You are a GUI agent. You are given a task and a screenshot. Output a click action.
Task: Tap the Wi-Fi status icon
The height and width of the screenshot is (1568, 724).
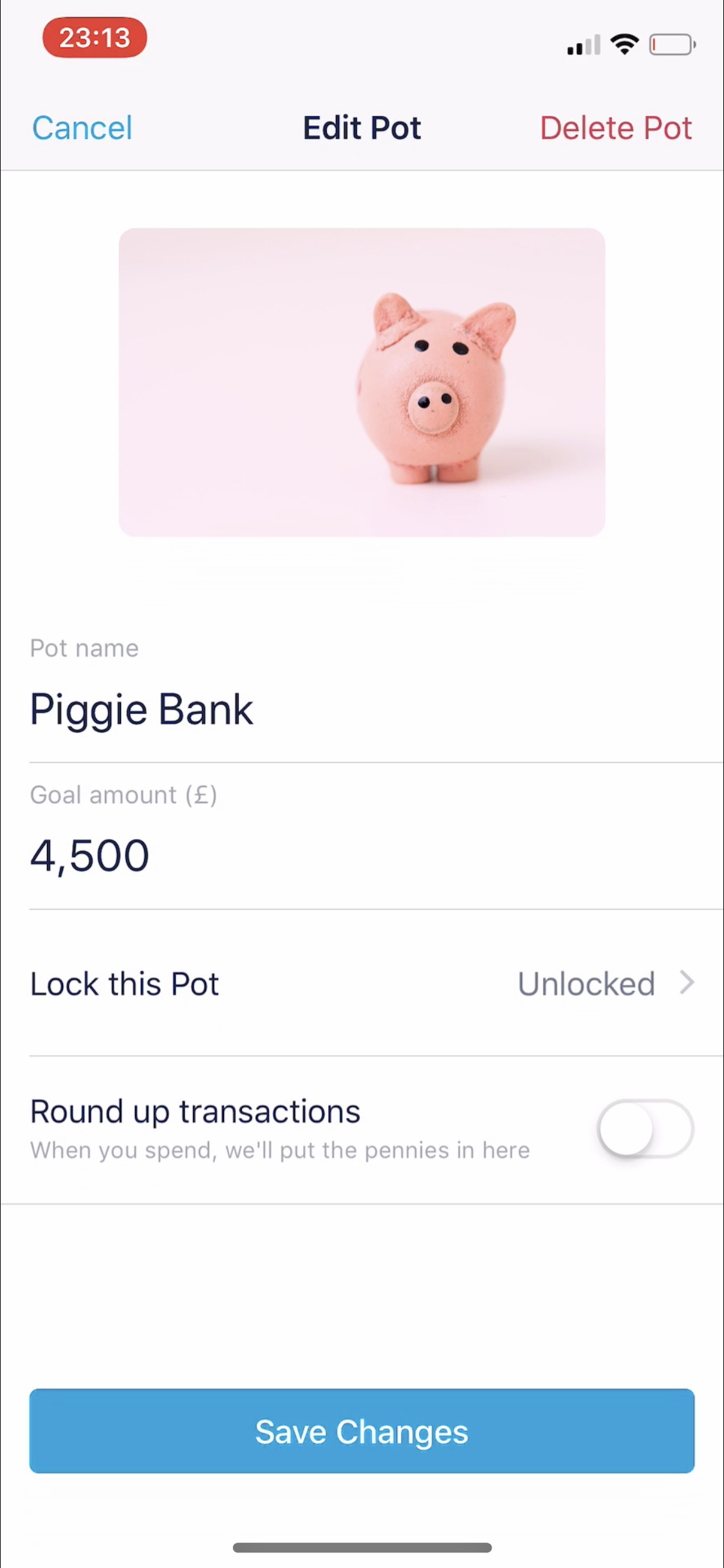(x=624, y=44)
